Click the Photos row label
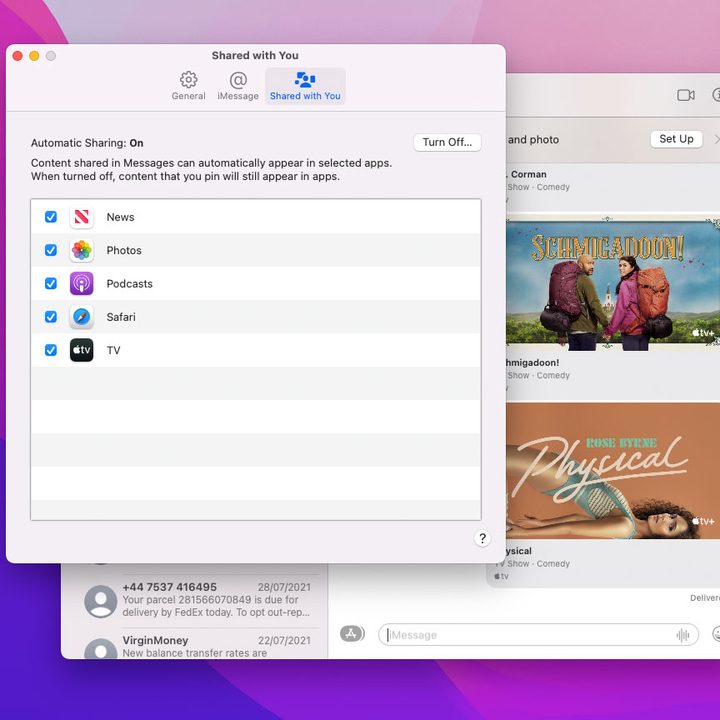The width and height of the screenshot is (720, 720). click(x=124, y=251)
